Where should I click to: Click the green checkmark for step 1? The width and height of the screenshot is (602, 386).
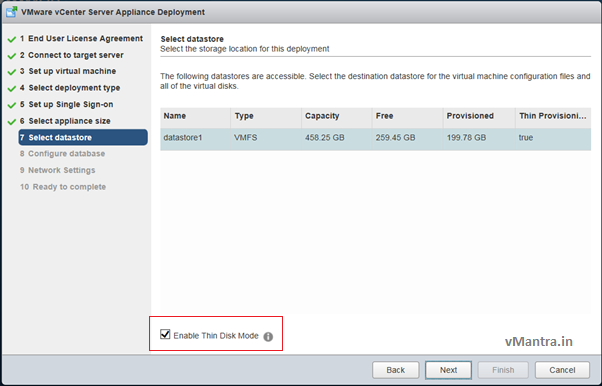click(12, 39)
